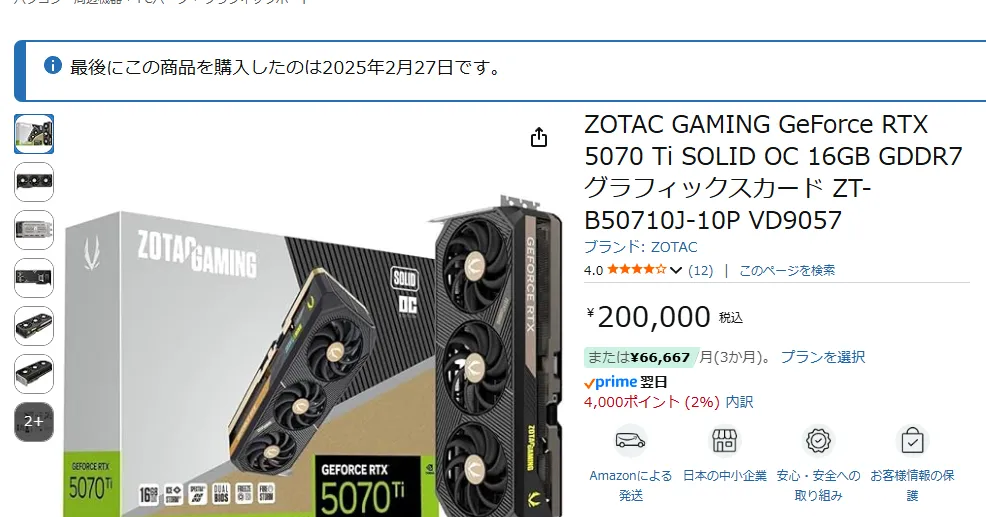Click the 内訳 points breakdown link
This screenshot has width=986, height=517.
pyautogui.click(x=740, y=402)
